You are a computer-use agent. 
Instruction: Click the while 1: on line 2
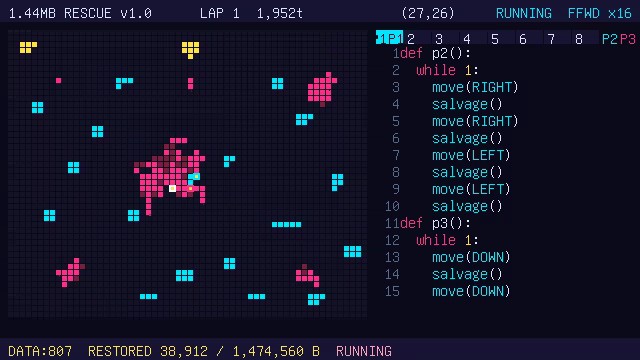[x=447, y=70]
